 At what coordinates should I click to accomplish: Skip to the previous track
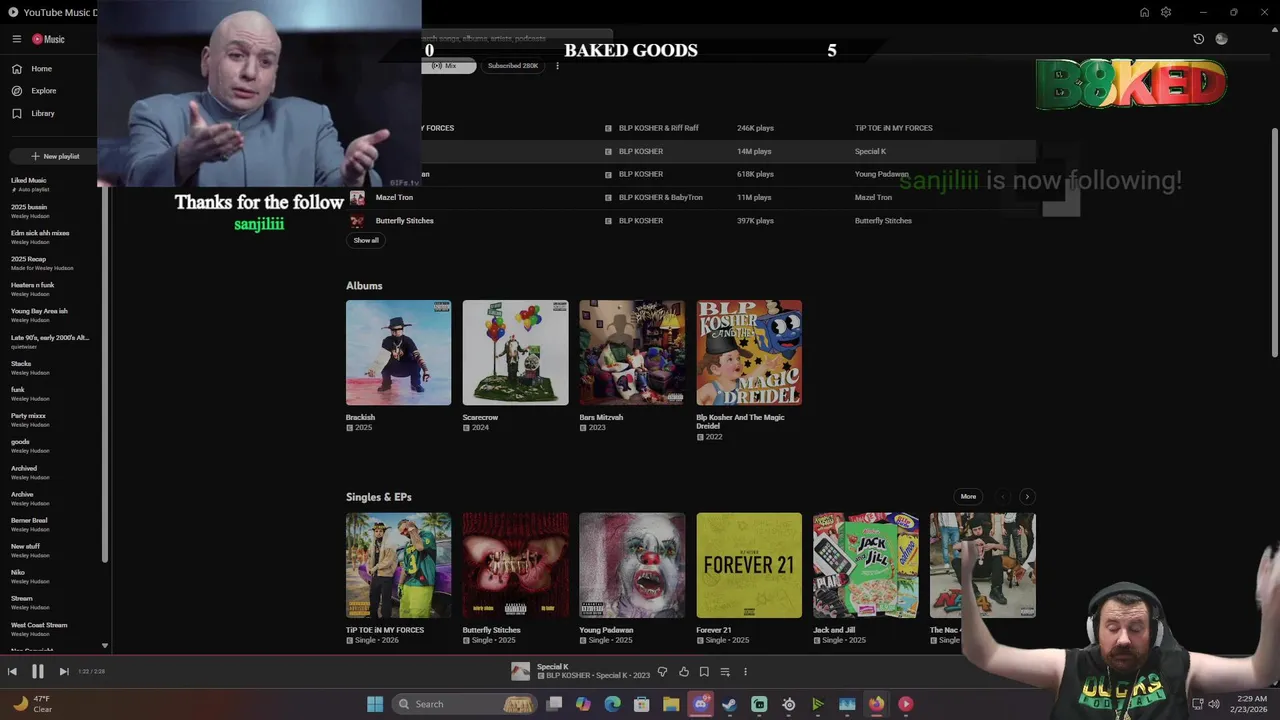coord(12,672)
